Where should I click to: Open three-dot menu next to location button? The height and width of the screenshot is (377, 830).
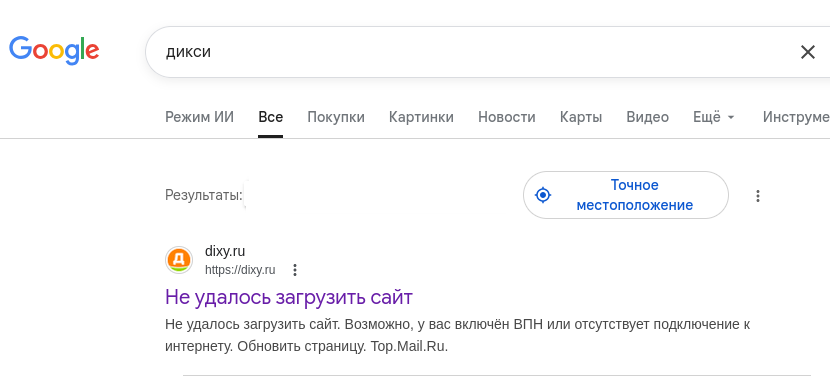tap(757, 196)
